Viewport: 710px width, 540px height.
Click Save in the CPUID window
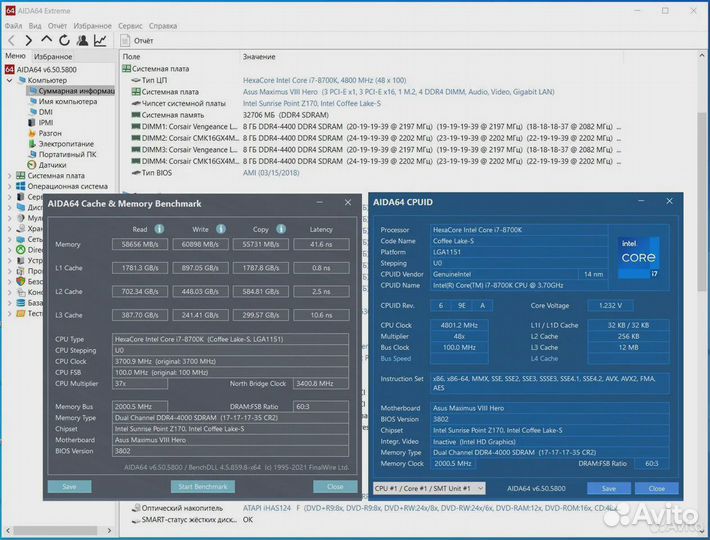[x=608, y=488]
